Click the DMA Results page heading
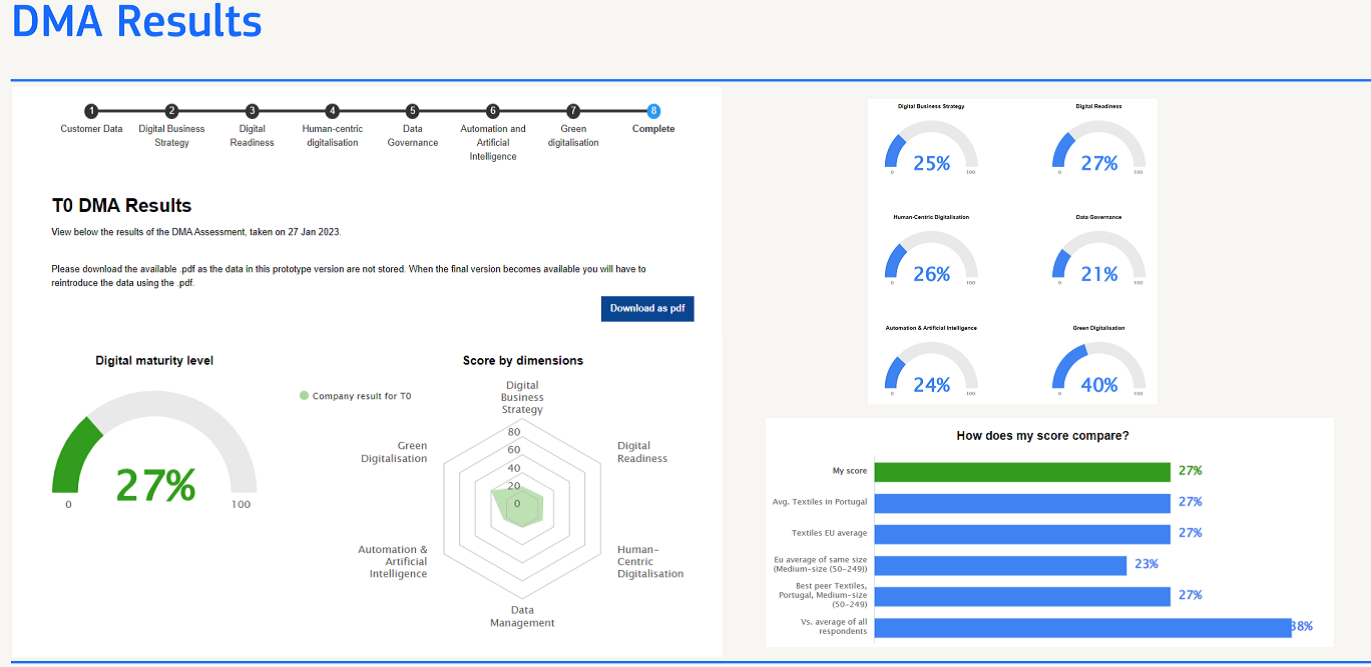 coord(137,22)
